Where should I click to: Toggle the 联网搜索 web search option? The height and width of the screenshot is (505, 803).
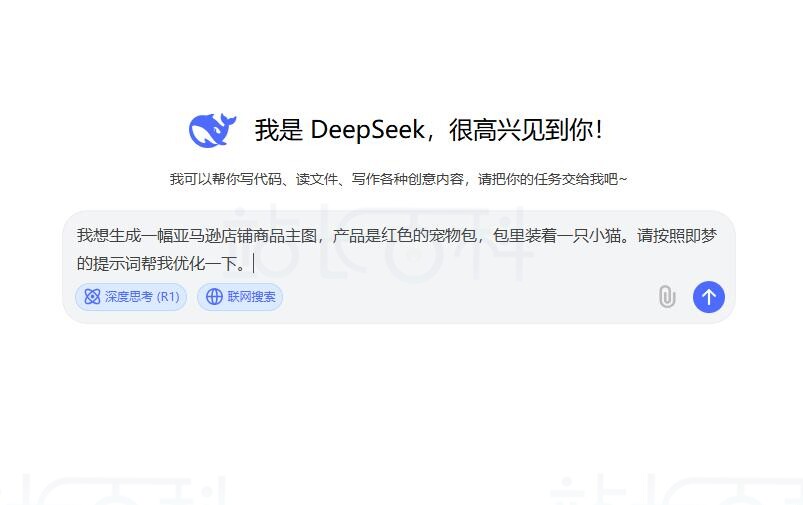tap(240, 297)
